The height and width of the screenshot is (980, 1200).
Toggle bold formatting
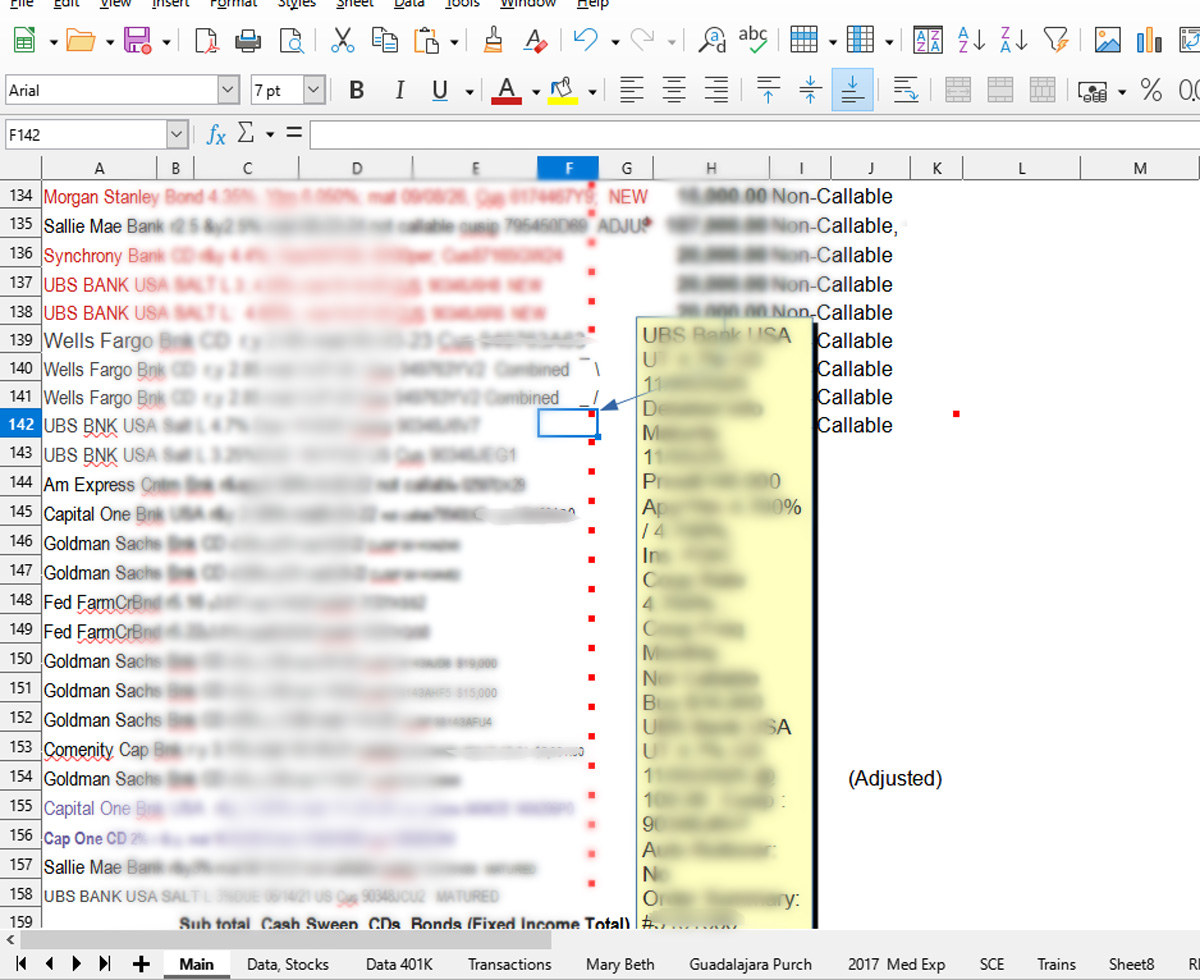click(356, 91)
